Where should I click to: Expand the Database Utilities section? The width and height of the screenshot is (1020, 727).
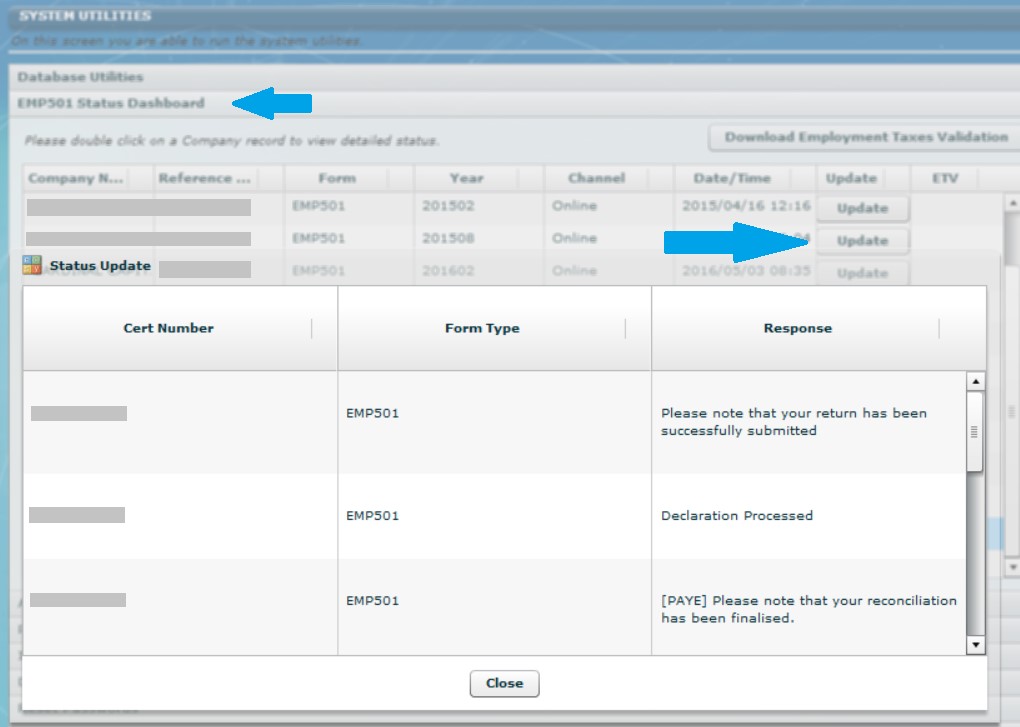coord(80,77)
